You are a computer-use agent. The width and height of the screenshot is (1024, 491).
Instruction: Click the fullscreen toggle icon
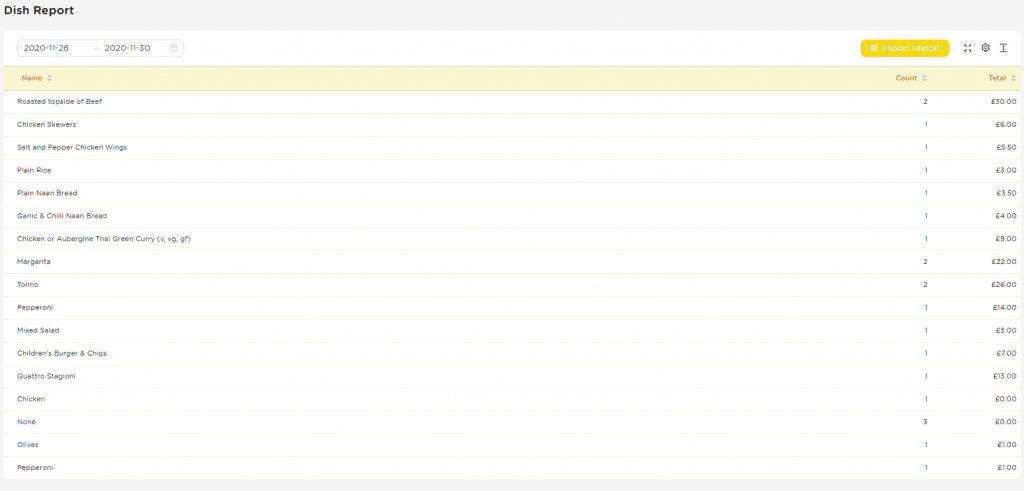(968, 48)
